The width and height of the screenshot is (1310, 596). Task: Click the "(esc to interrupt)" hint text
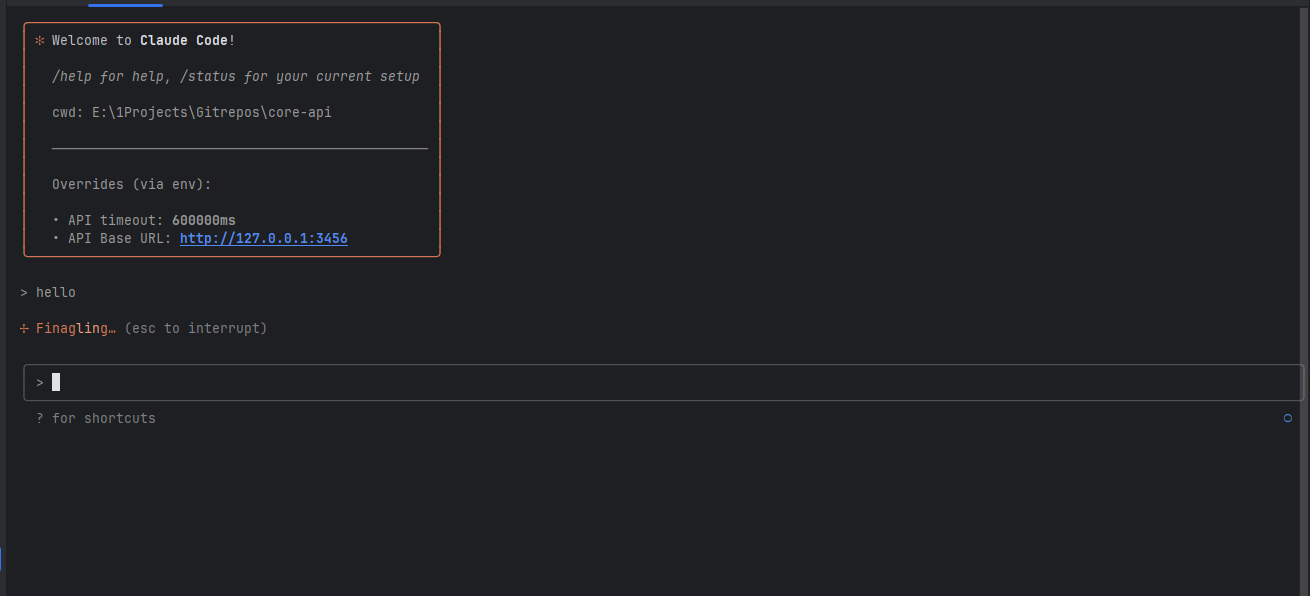pos(196,328)
